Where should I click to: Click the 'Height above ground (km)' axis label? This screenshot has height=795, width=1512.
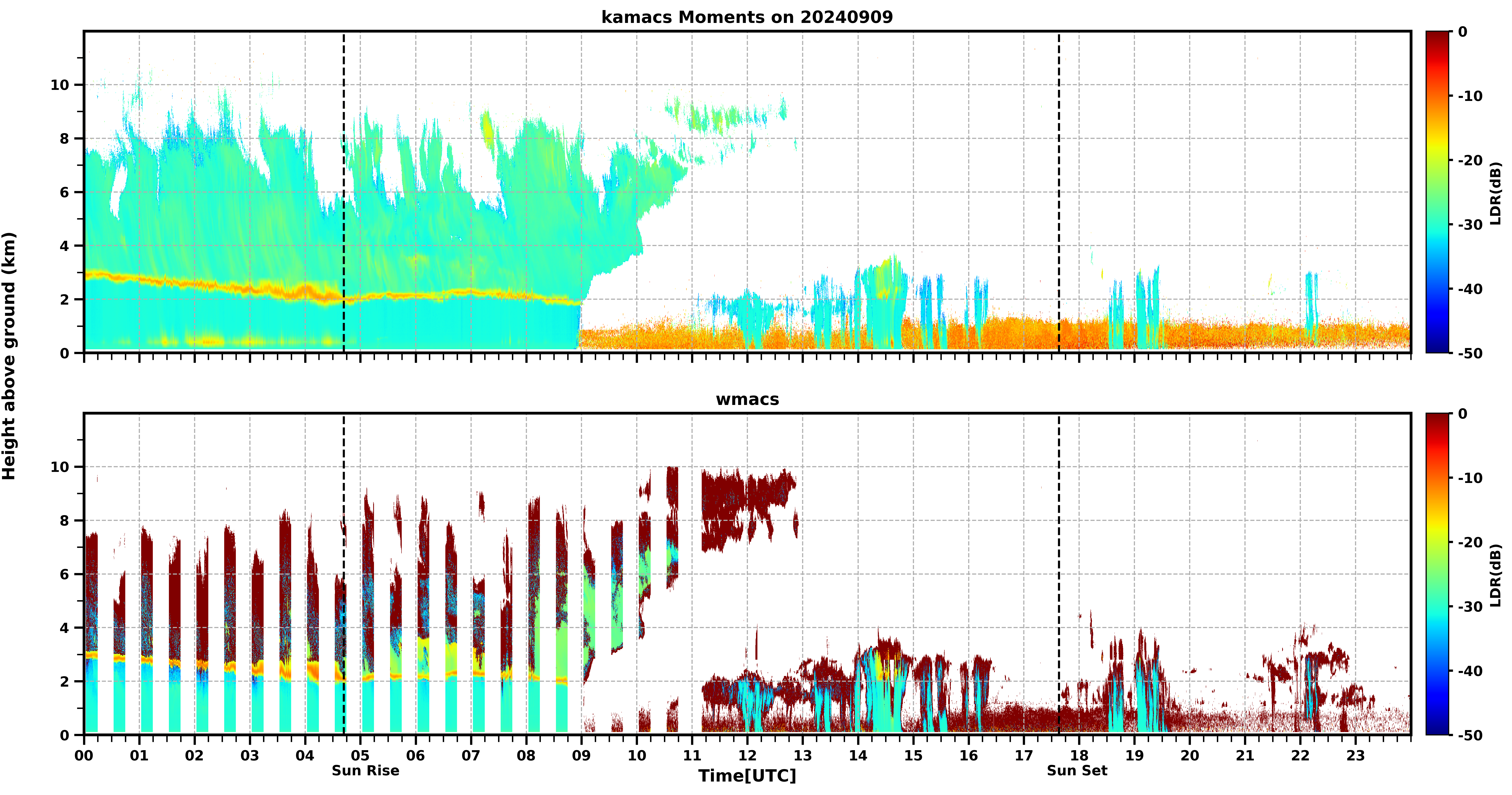pyautogui.click(x=9, y=356)
